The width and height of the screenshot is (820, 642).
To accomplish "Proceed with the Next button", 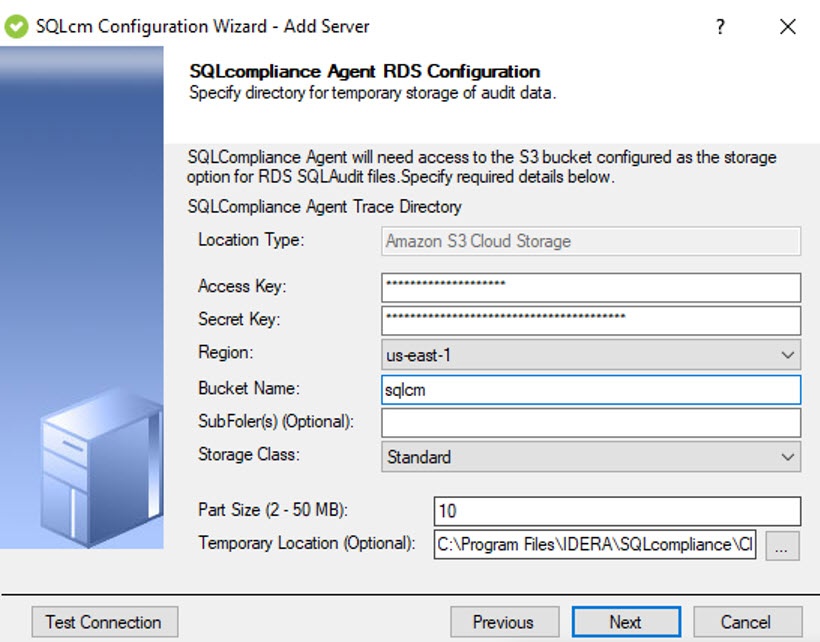I will (626, 622).
